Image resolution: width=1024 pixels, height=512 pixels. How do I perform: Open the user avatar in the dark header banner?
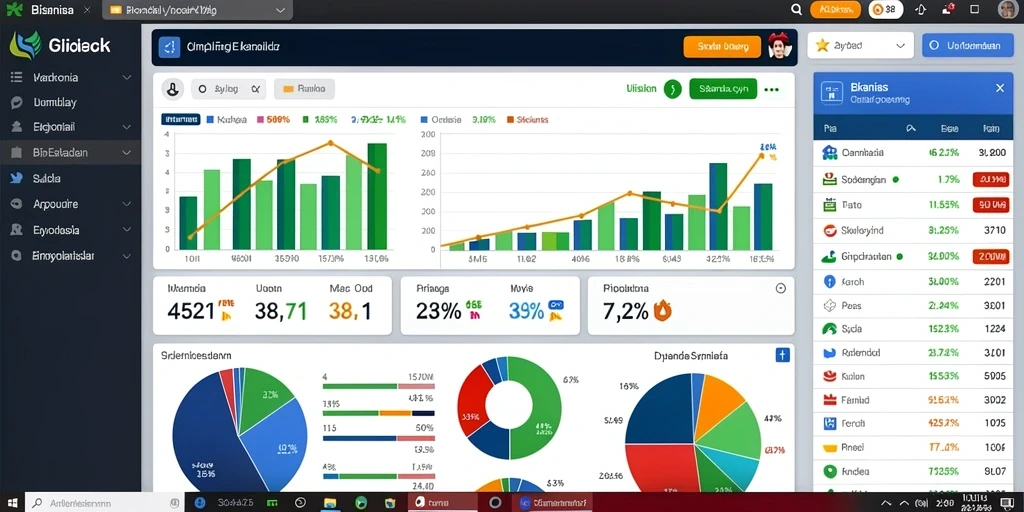(x=779, y=47)
